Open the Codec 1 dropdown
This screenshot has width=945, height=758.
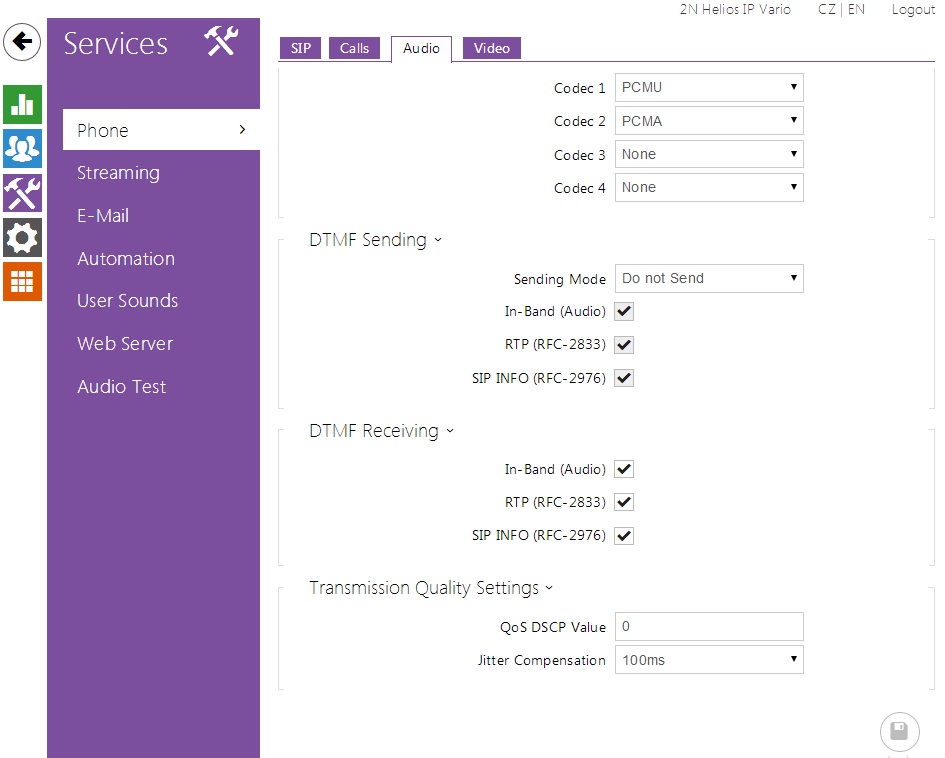pyautogui.click(x=709, y=88)
